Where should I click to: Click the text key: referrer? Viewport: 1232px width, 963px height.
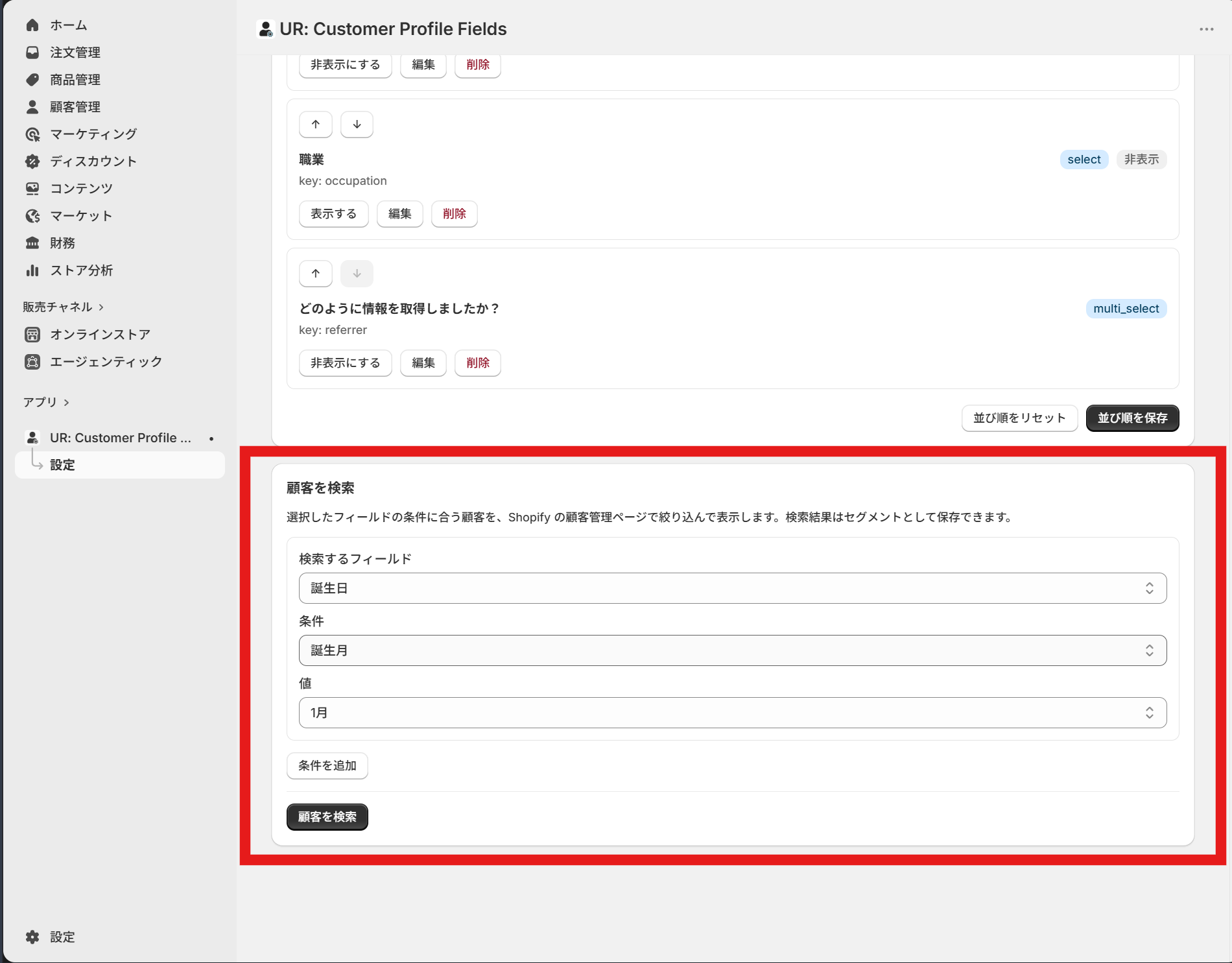click(333, 330)
